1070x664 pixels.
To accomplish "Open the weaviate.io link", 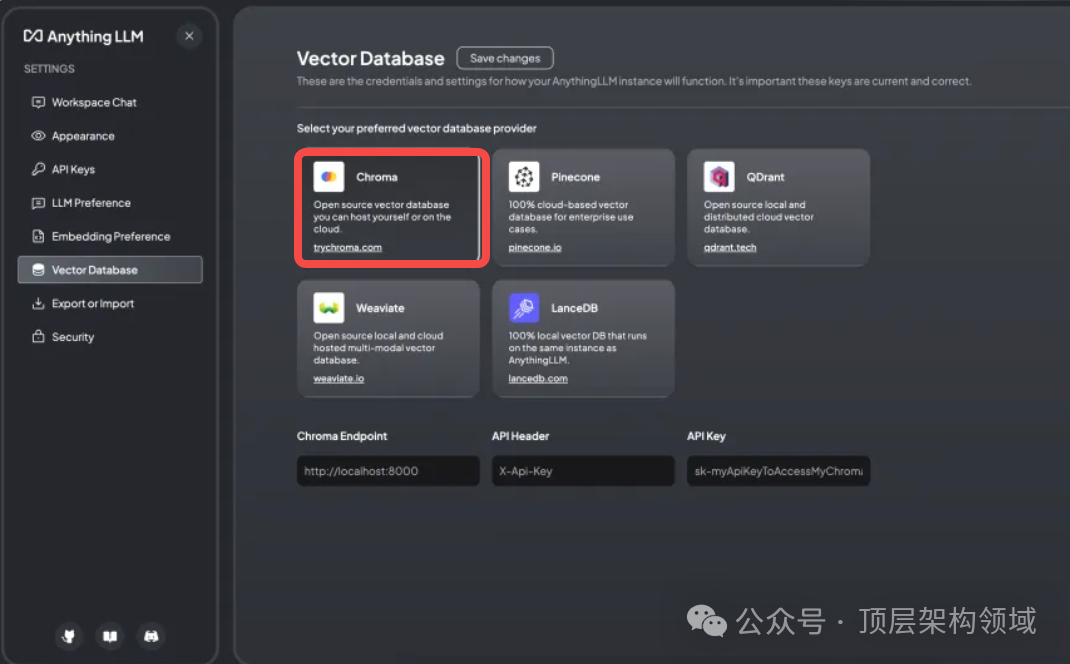I will point(338,378).
